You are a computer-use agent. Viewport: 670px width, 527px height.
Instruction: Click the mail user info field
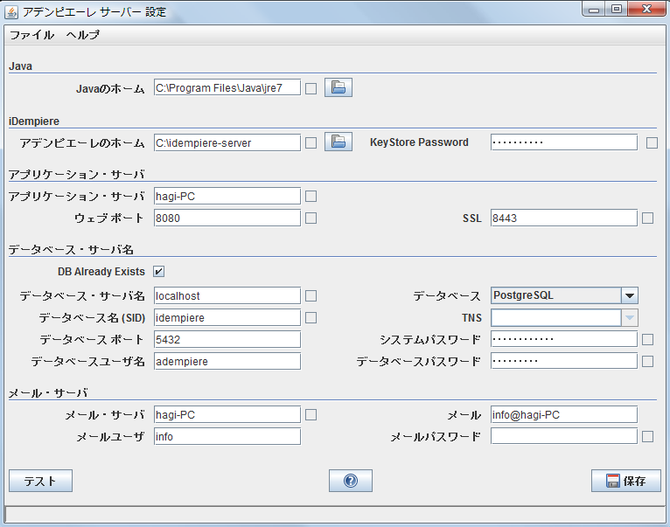(x=227, y=436)
